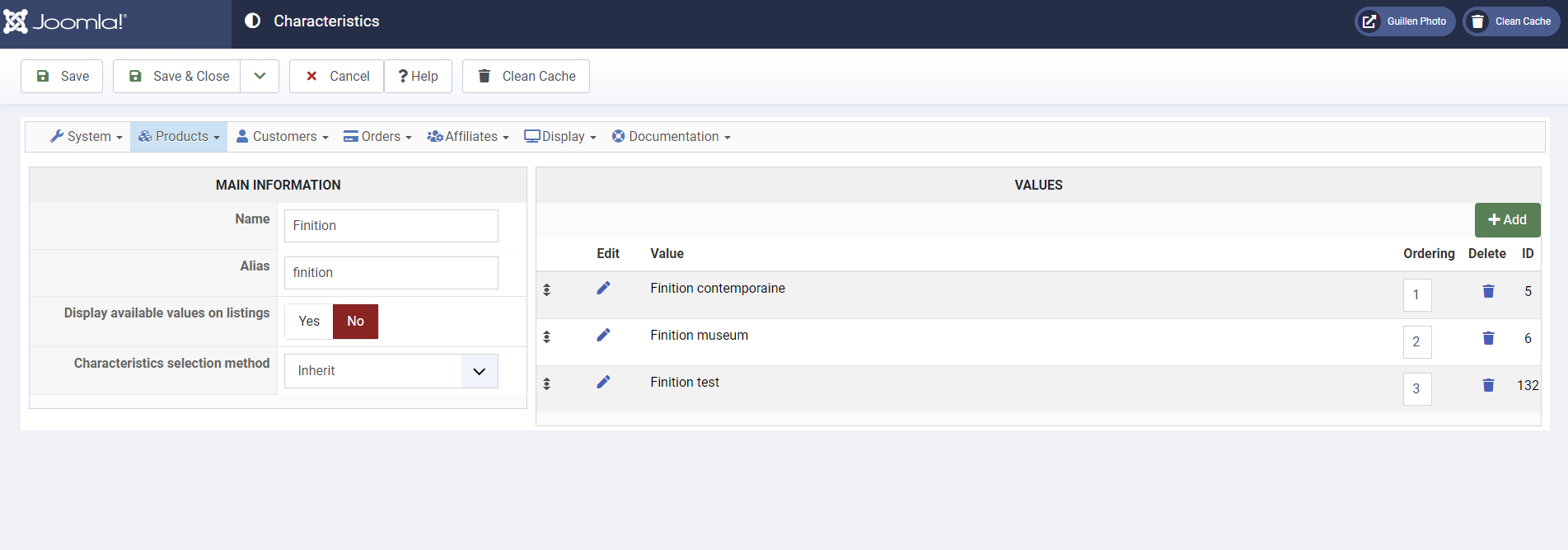Screen dimensions: 1568x550
Task: Click the Add value button
Action: coord(1507,220)
